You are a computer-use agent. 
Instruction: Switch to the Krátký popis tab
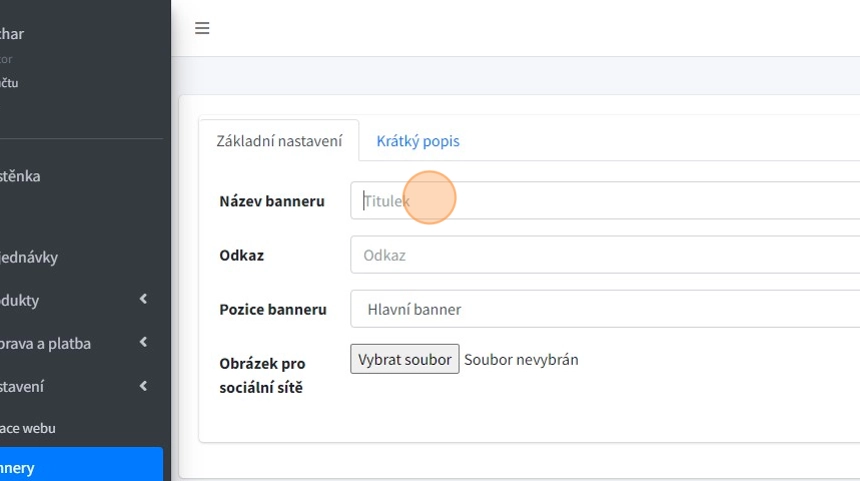pyautogui.click(x=418, y=141)
